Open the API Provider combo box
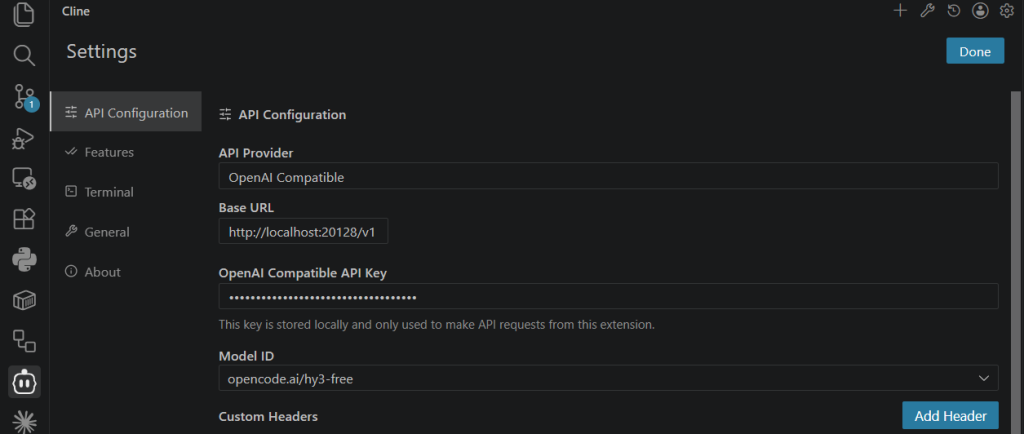The image size is (1024, 434). (608, 176)
